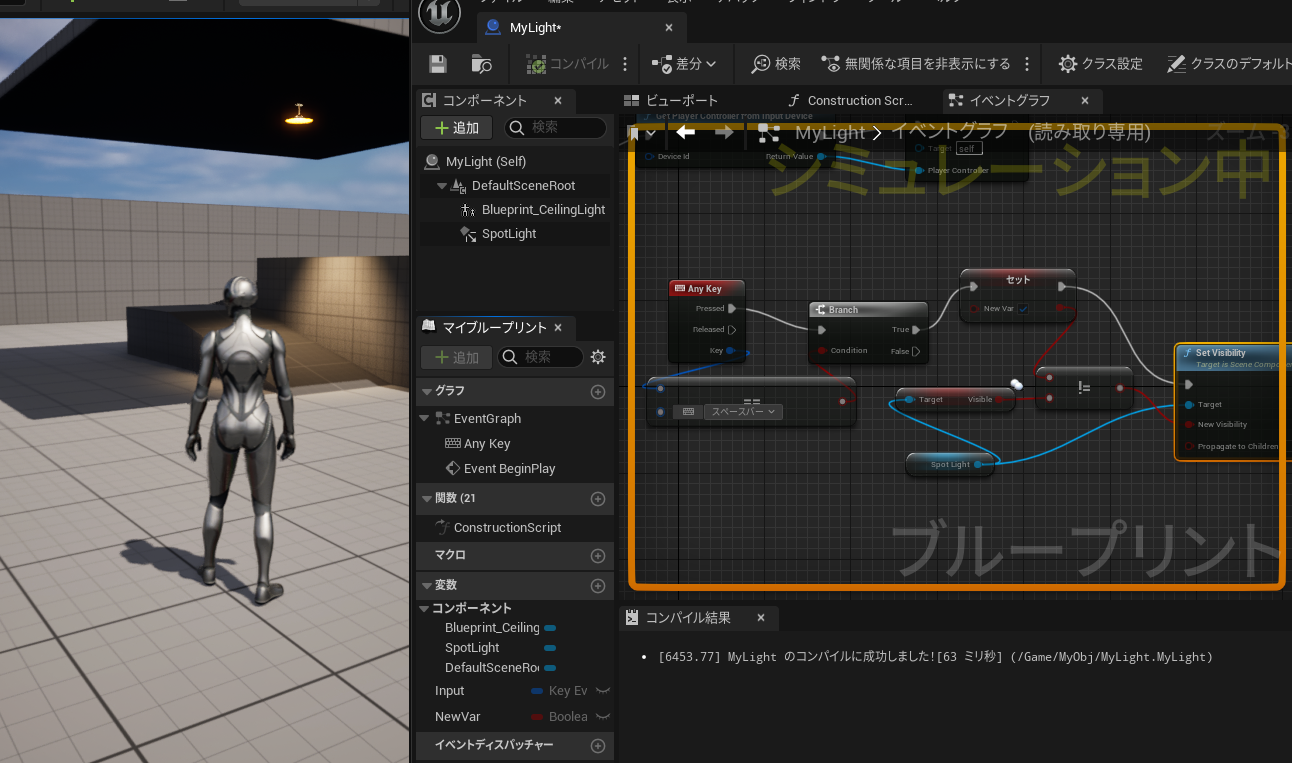1292x763 pixels.
Task: Collapse the コンポーネント variables category
Action: click(x=424, y=608)
